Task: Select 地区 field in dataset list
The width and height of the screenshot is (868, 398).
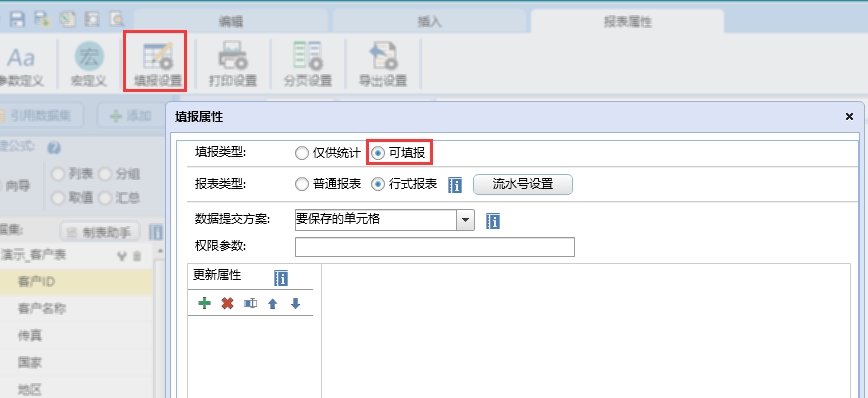Action: [76, 389]
